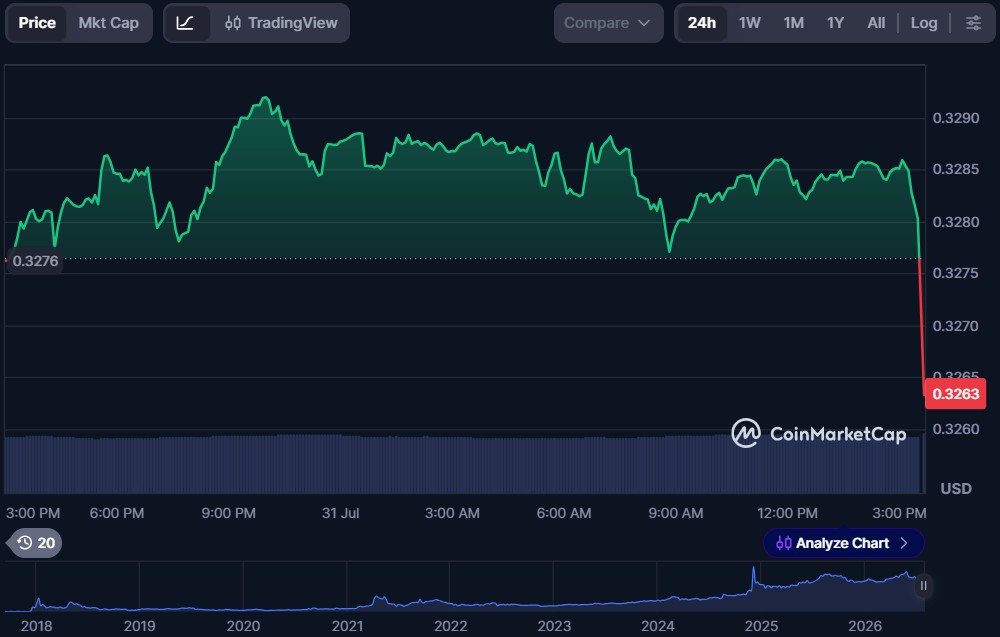
Task: Switch to the Mkt Cap tab
Action: pos(108,23)
